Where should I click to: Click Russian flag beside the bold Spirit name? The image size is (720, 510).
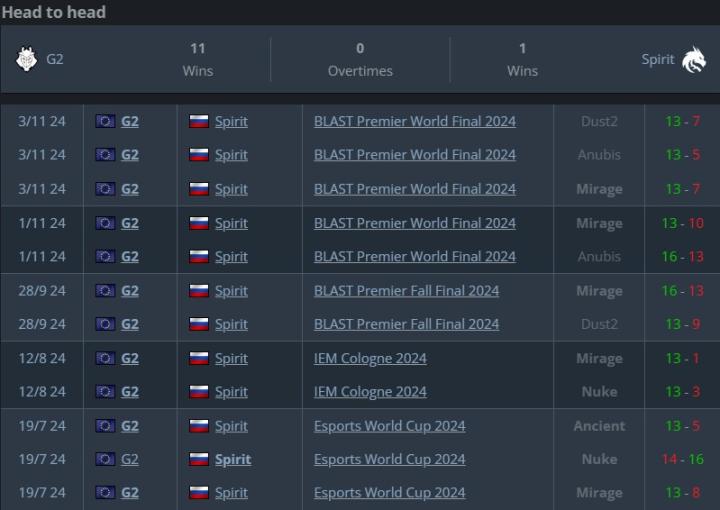tap(199, 460)
